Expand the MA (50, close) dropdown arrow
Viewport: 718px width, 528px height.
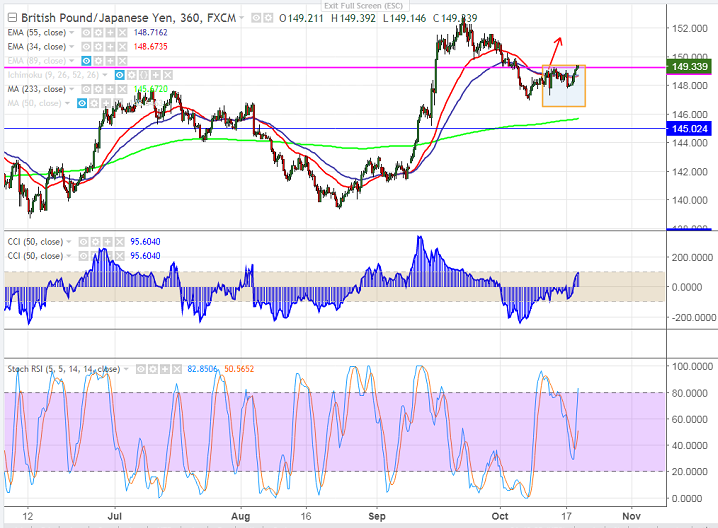[67, 103]
